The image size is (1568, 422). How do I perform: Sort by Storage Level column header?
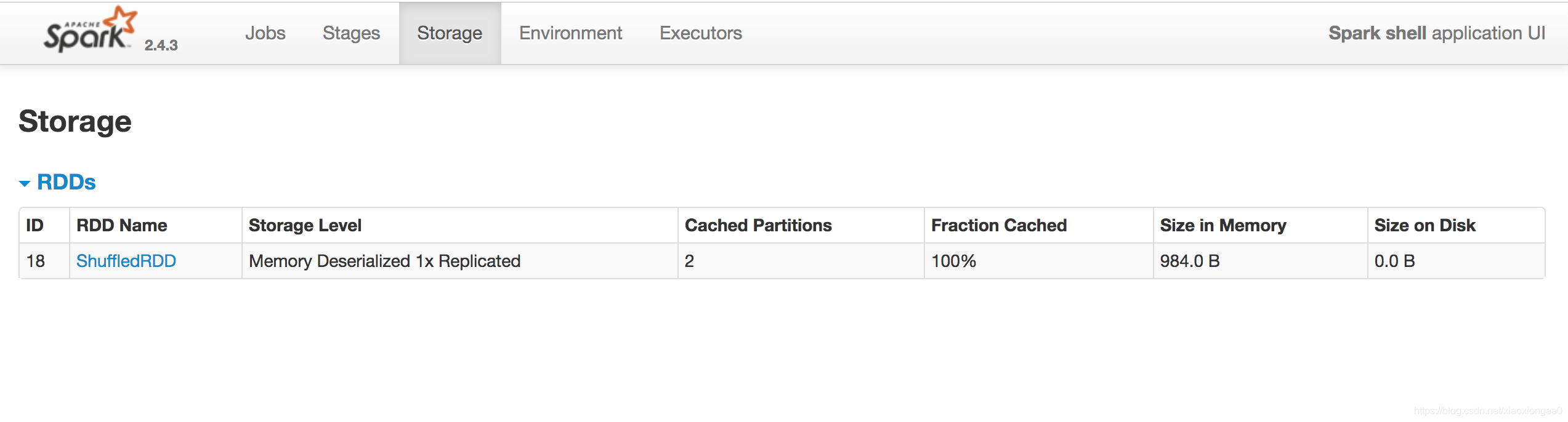tap(305, 225)
